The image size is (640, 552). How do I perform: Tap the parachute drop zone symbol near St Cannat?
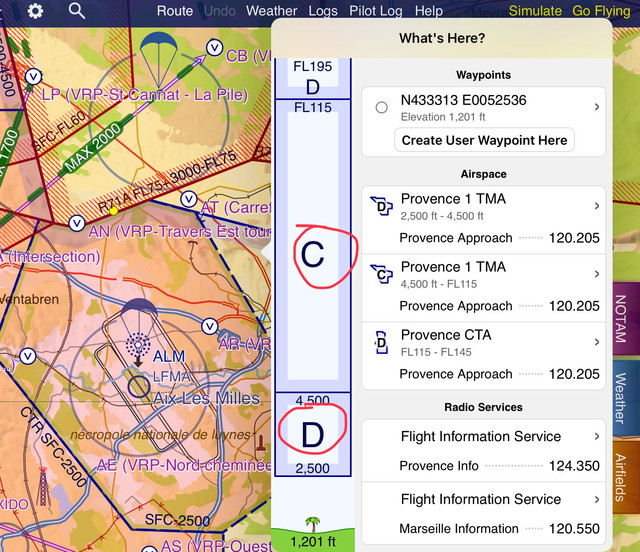159,59
